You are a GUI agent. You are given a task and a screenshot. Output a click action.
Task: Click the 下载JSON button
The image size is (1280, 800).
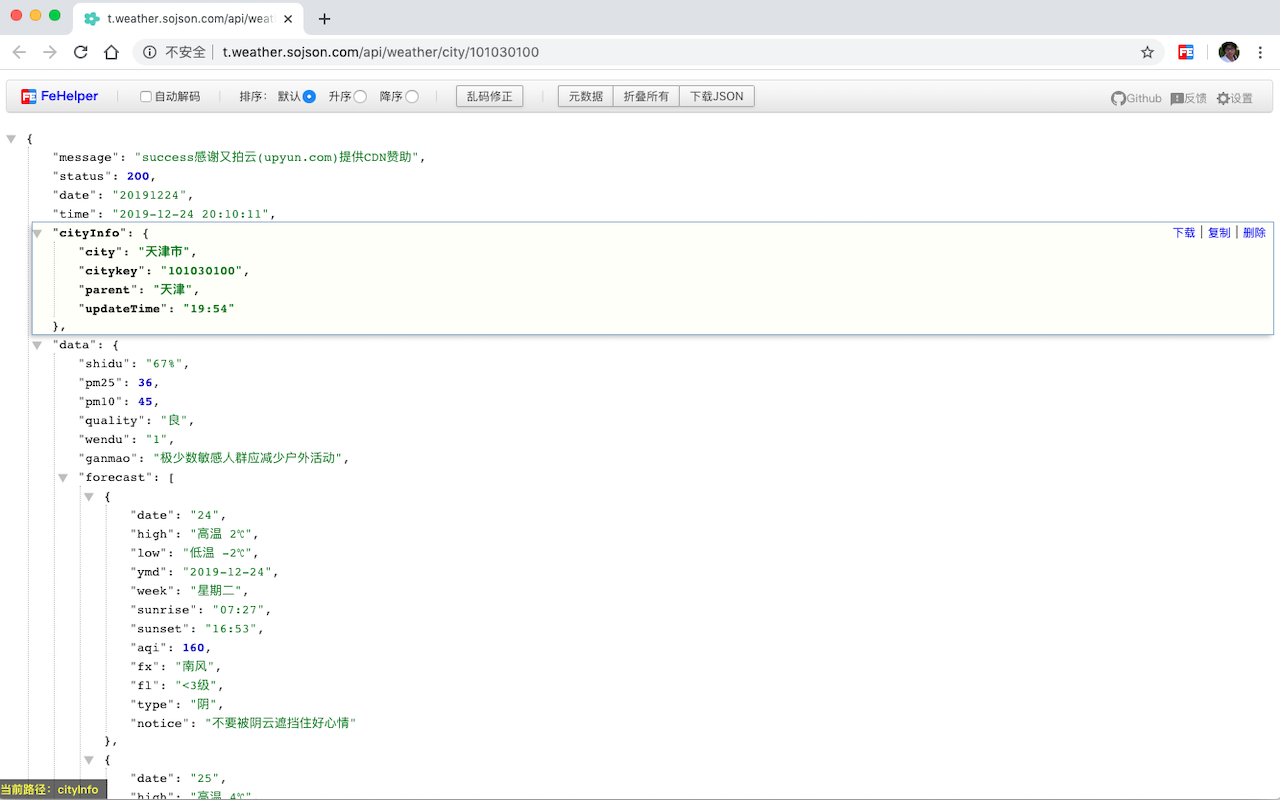click(x=716, y=96)
